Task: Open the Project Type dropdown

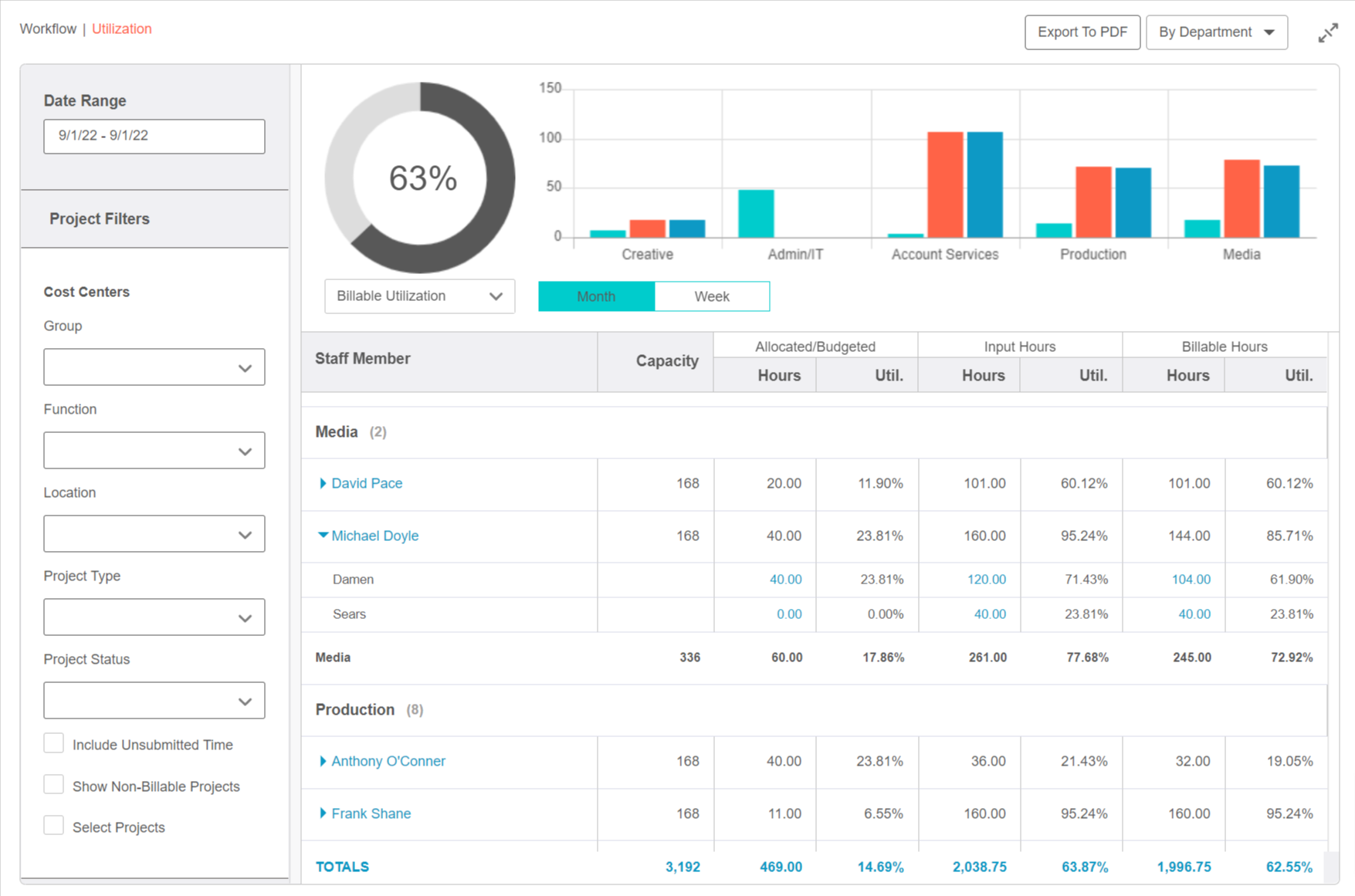Action: coord(154,617)
